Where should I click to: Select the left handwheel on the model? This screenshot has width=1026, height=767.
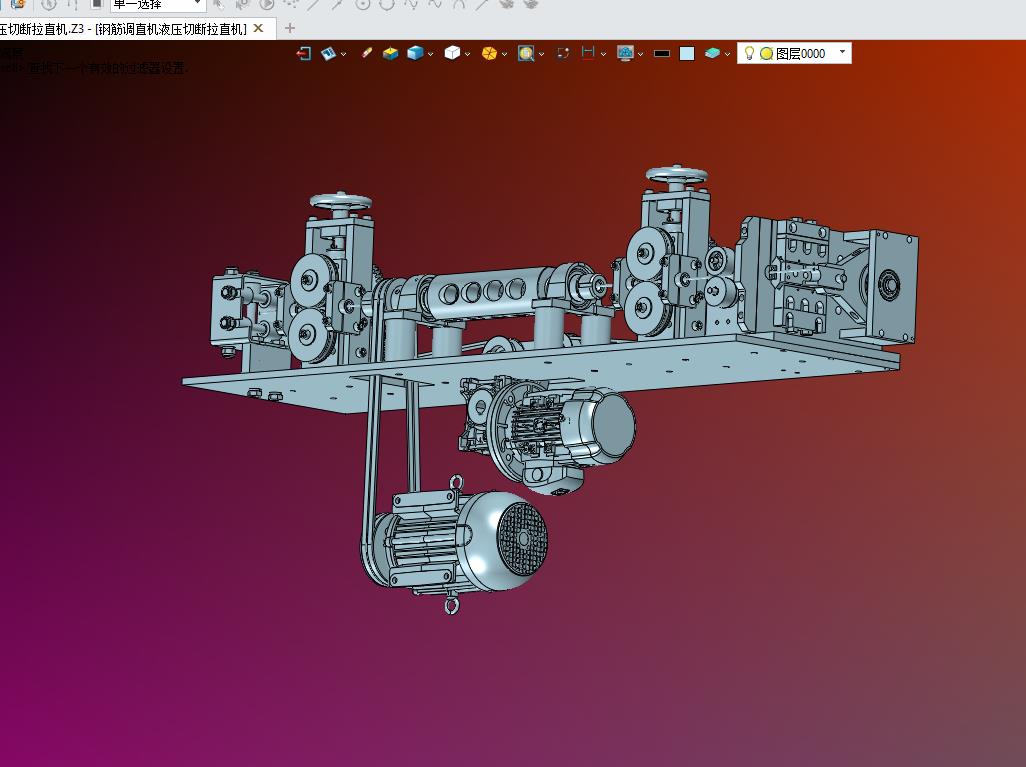(x=340, y=202)
